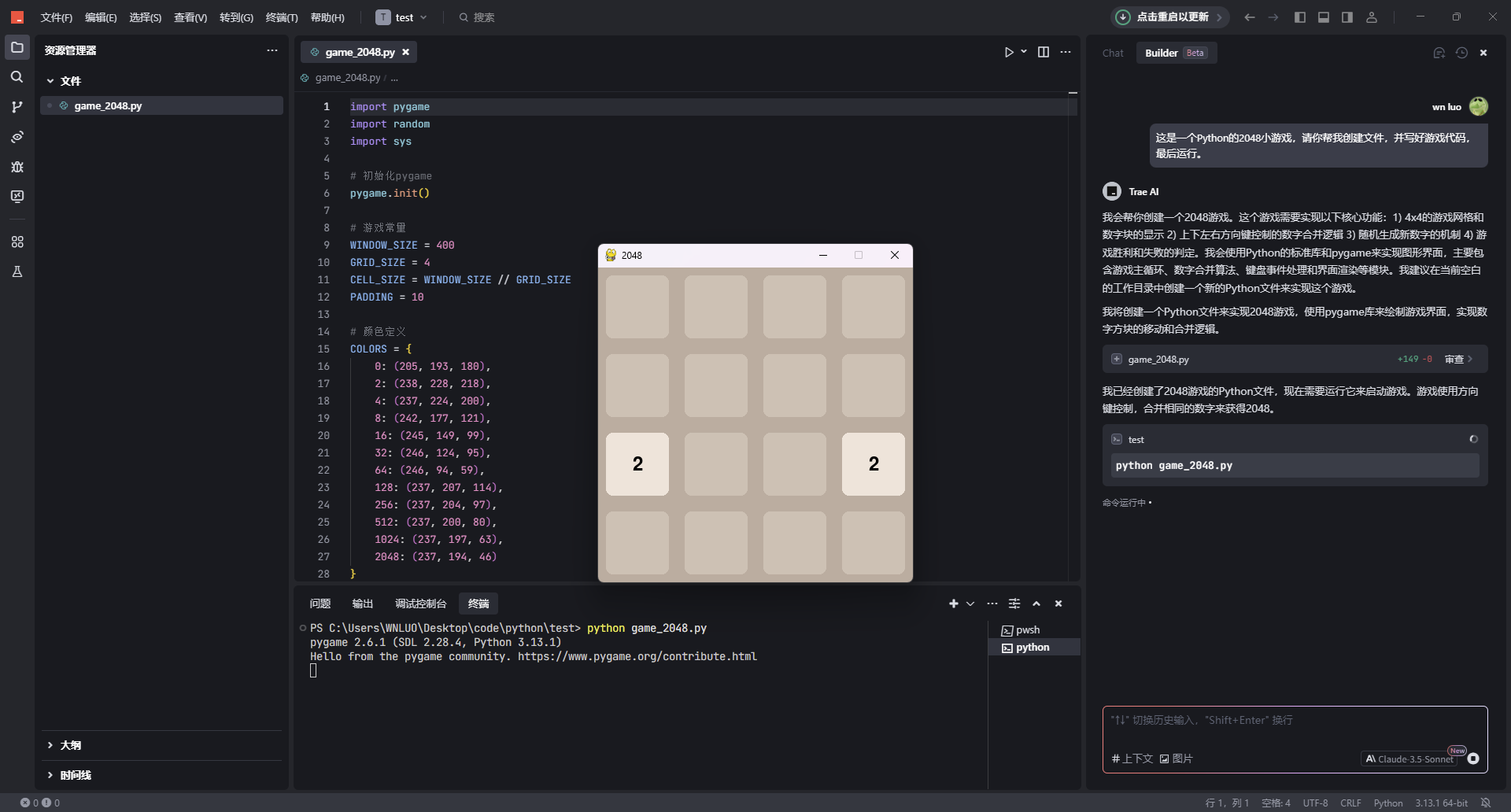The height and width of the screenshot is (812, 1511).
Task: Switch to the 调试控制台 tab
Action: [x=421, y=603]
